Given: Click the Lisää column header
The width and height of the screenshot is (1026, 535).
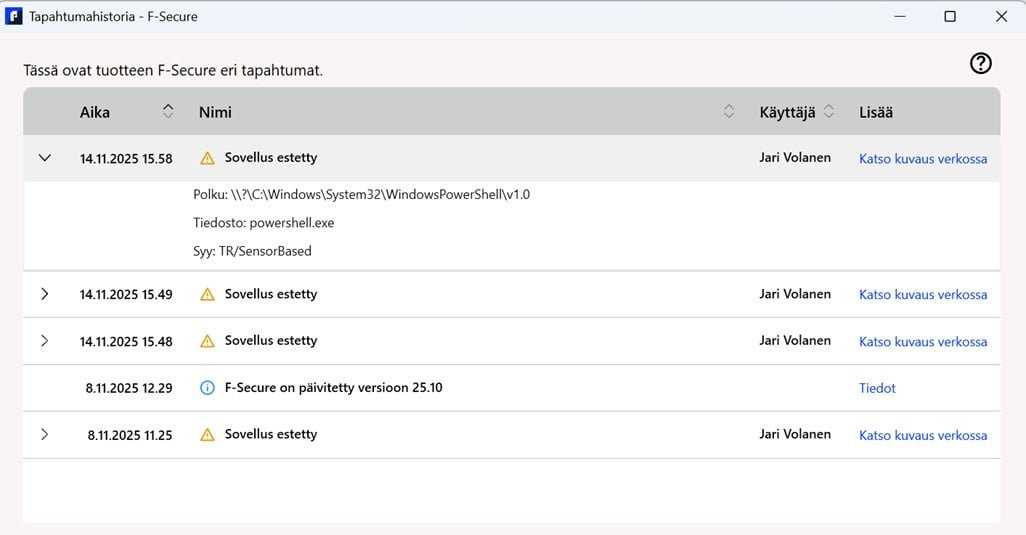Looking at the screenshot, I should 876,112.
